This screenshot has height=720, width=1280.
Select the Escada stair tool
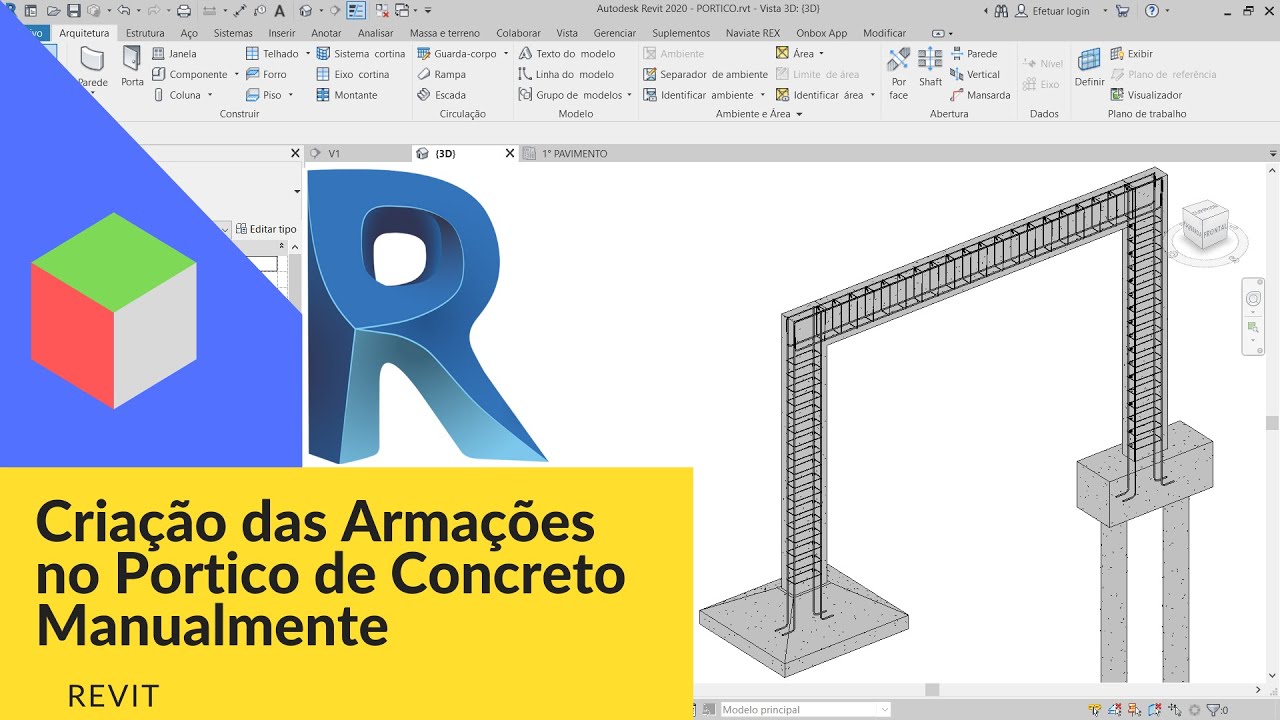442,95
